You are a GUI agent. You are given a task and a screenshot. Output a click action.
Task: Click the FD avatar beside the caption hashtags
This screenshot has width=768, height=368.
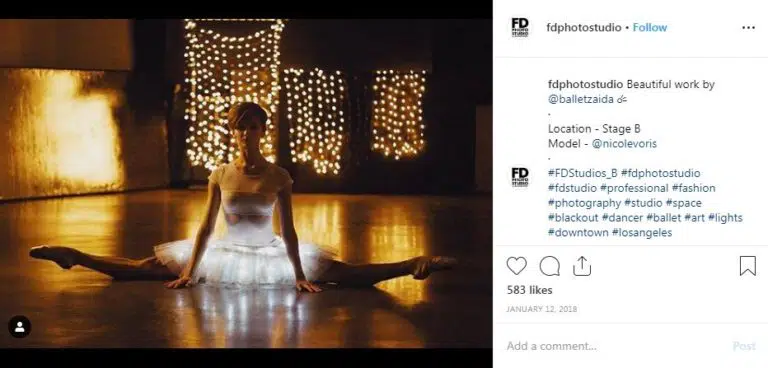[x=520, y=177]
